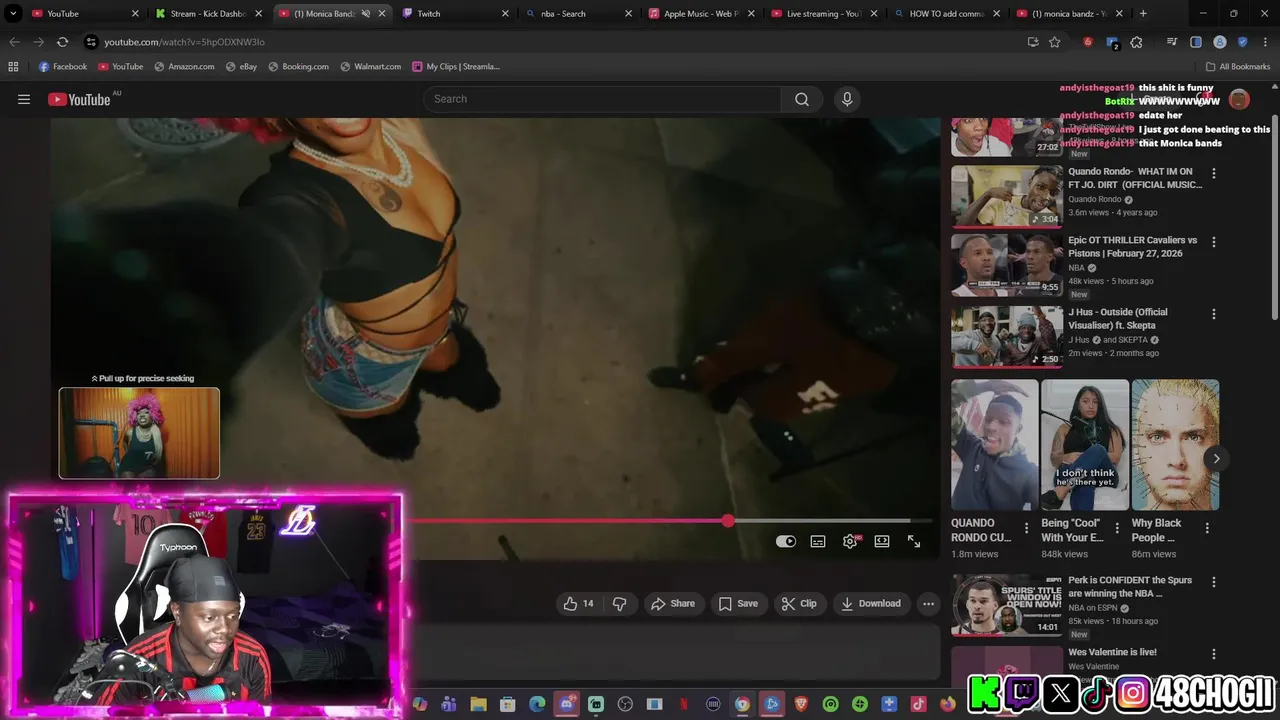Open browser media controls icon
Screen dimensions: 1280x720
pyautogui.click(x=1172, y=42)
